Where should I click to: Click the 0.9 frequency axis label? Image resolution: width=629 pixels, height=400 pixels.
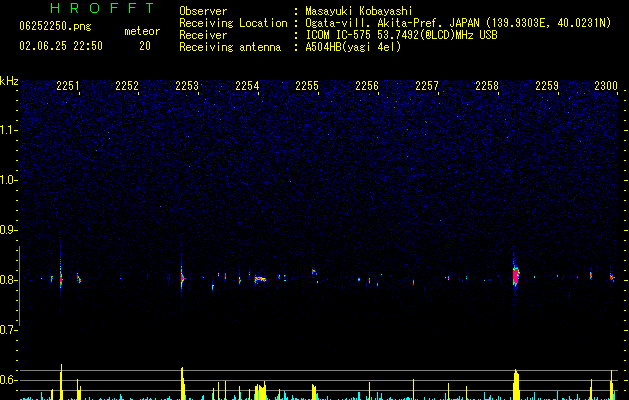[x=9, y=230]
